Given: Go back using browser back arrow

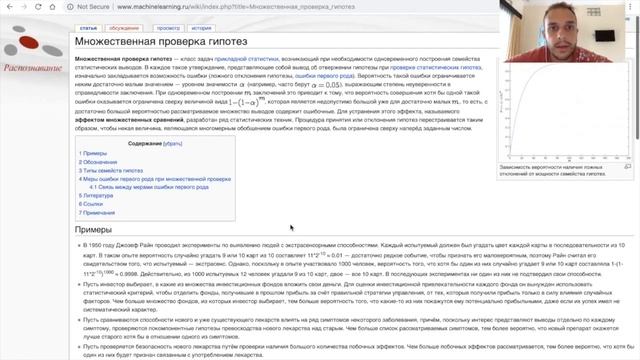Looking at the screenshot, I should tap(10, 7).
